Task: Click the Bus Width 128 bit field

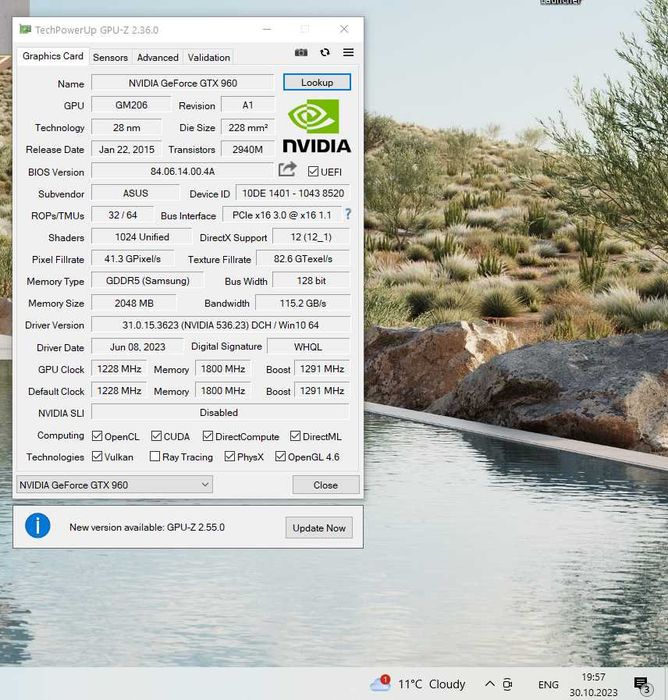Action: pos(311,280)
